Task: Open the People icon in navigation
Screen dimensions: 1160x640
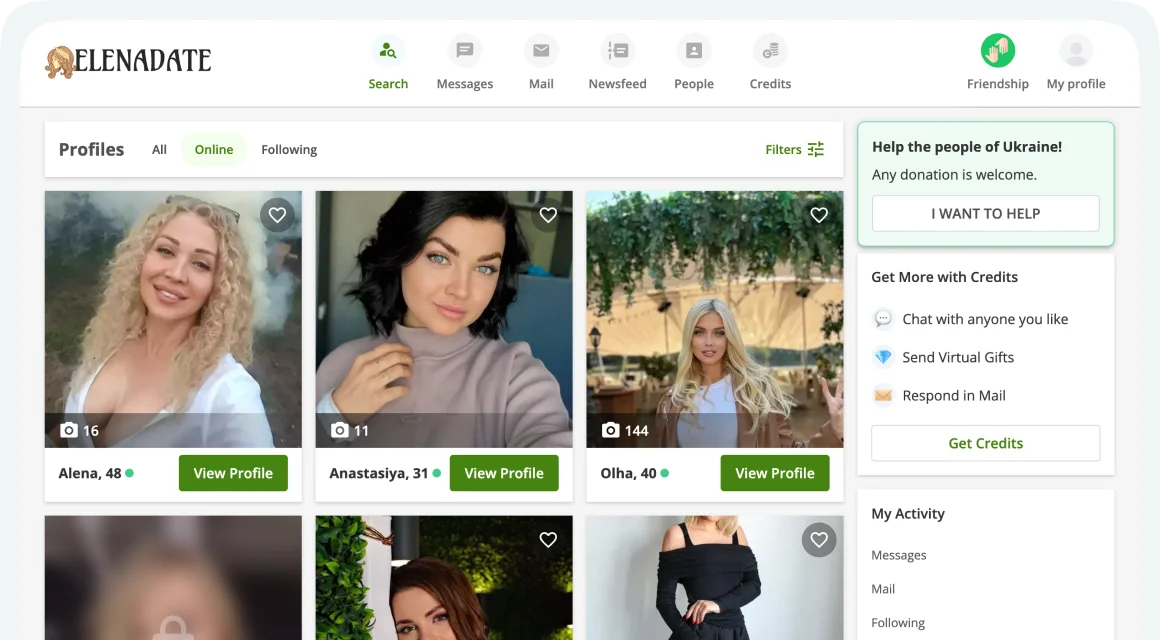Action: (x=693, y=51)
